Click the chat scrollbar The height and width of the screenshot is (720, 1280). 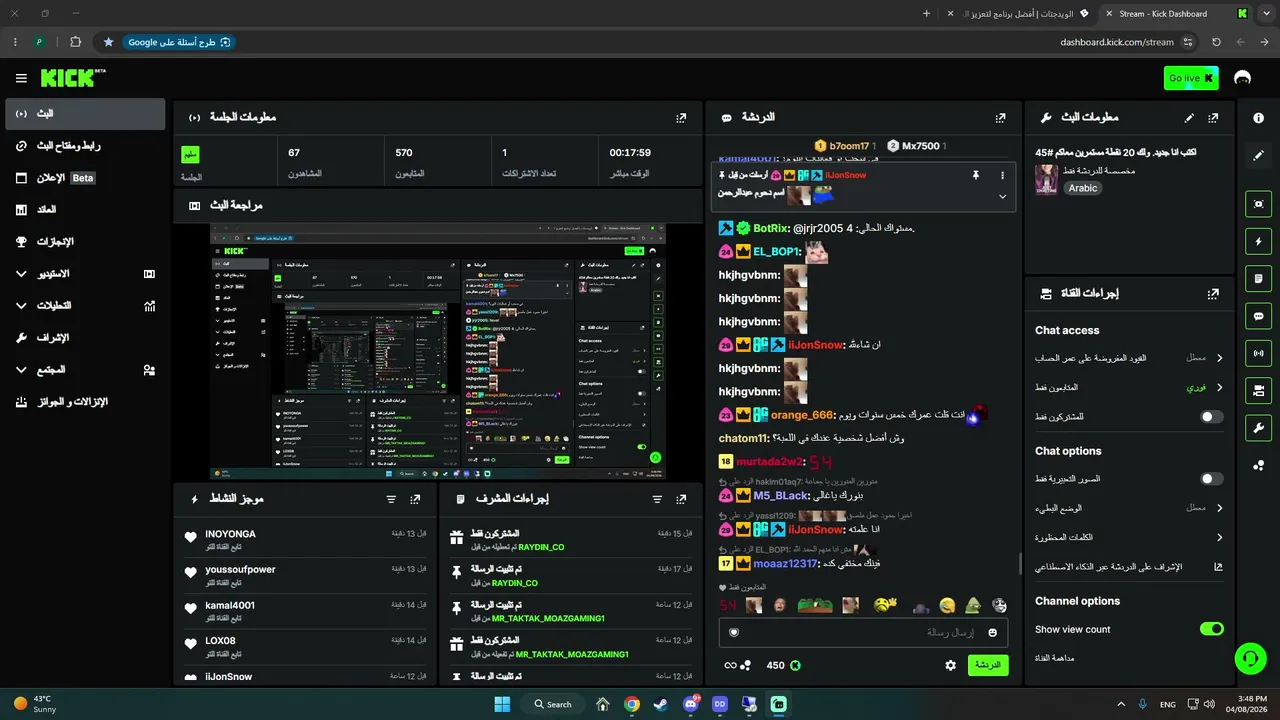[1019, 563]
